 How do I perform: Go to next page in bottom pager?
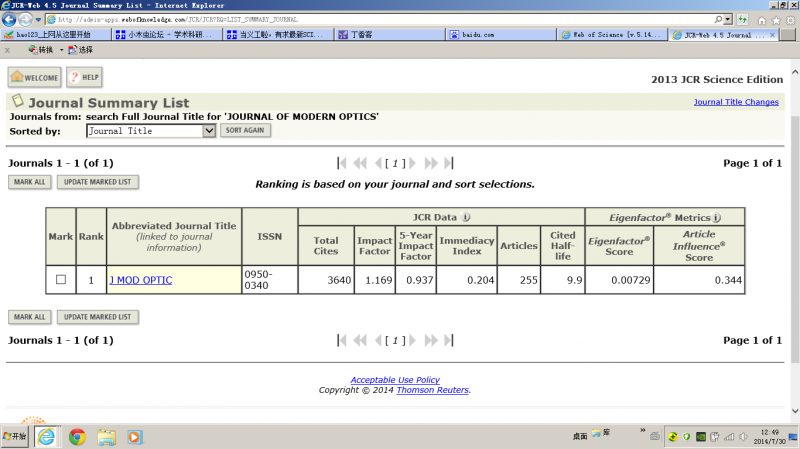pyautogui.click(x=412, y=340)
